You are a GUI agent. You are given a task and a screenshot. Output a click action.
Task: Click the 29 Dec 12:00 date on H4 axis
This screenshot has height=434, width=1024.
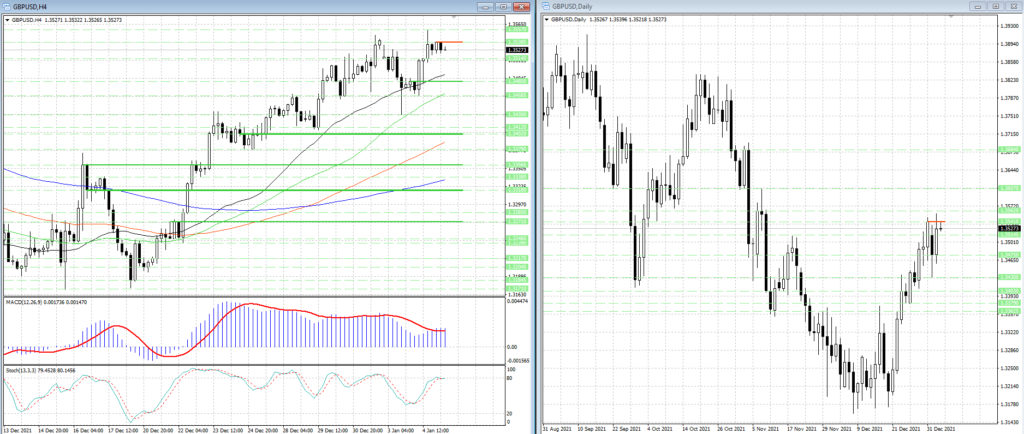(x=332, y=431)
